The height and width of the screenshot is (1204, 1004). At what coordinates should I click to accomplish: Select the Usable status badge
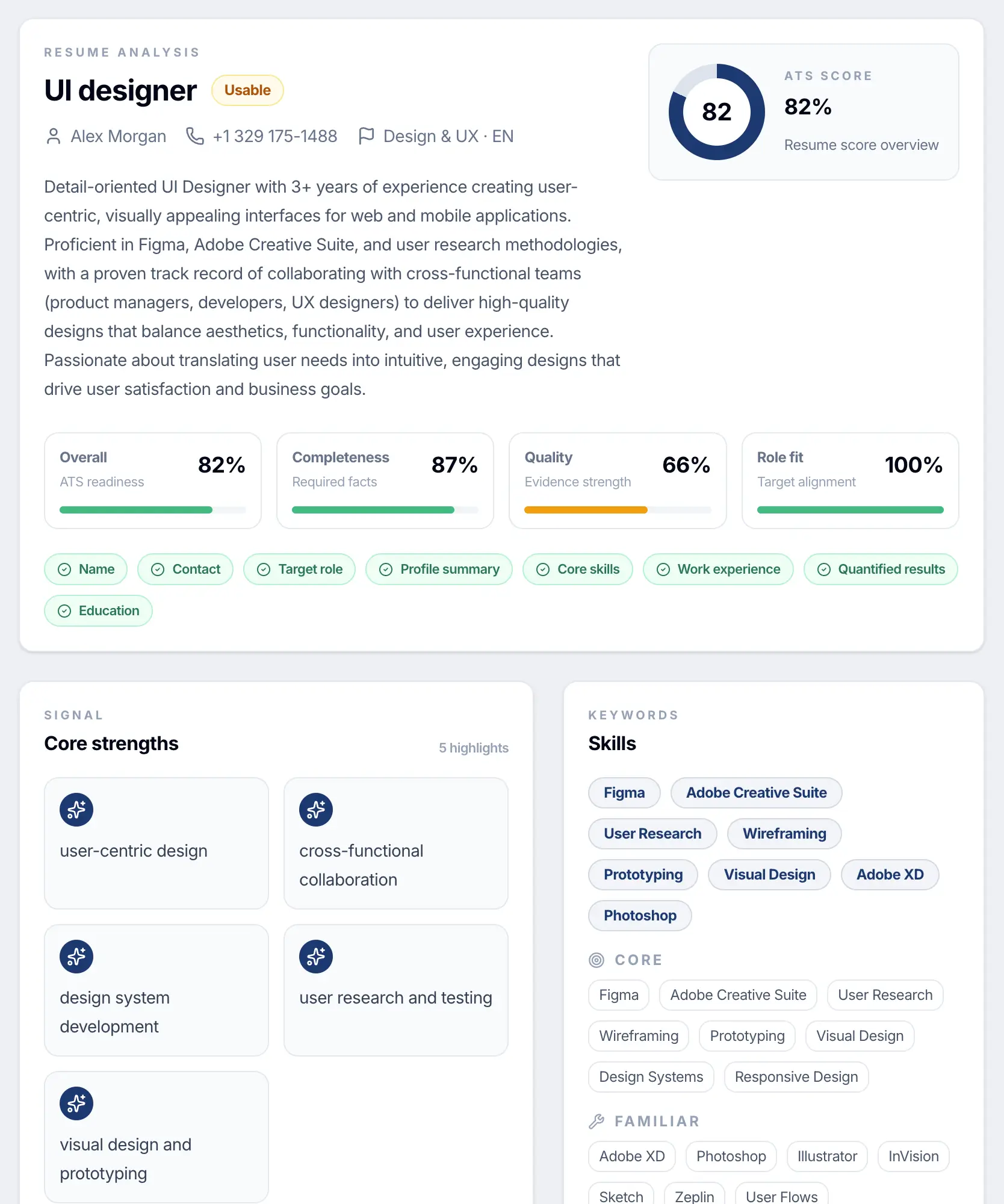247,90
